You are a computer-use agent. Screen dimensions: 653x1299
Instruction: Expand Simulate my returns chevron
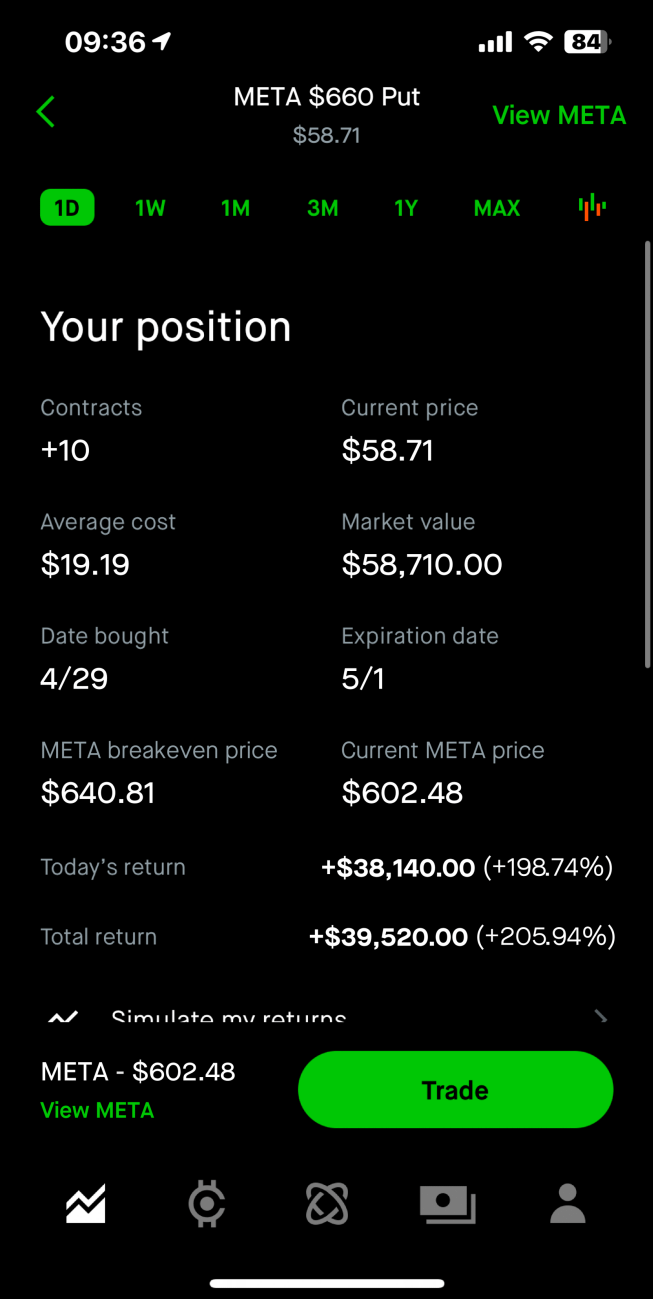click(x=600, y=1017)
